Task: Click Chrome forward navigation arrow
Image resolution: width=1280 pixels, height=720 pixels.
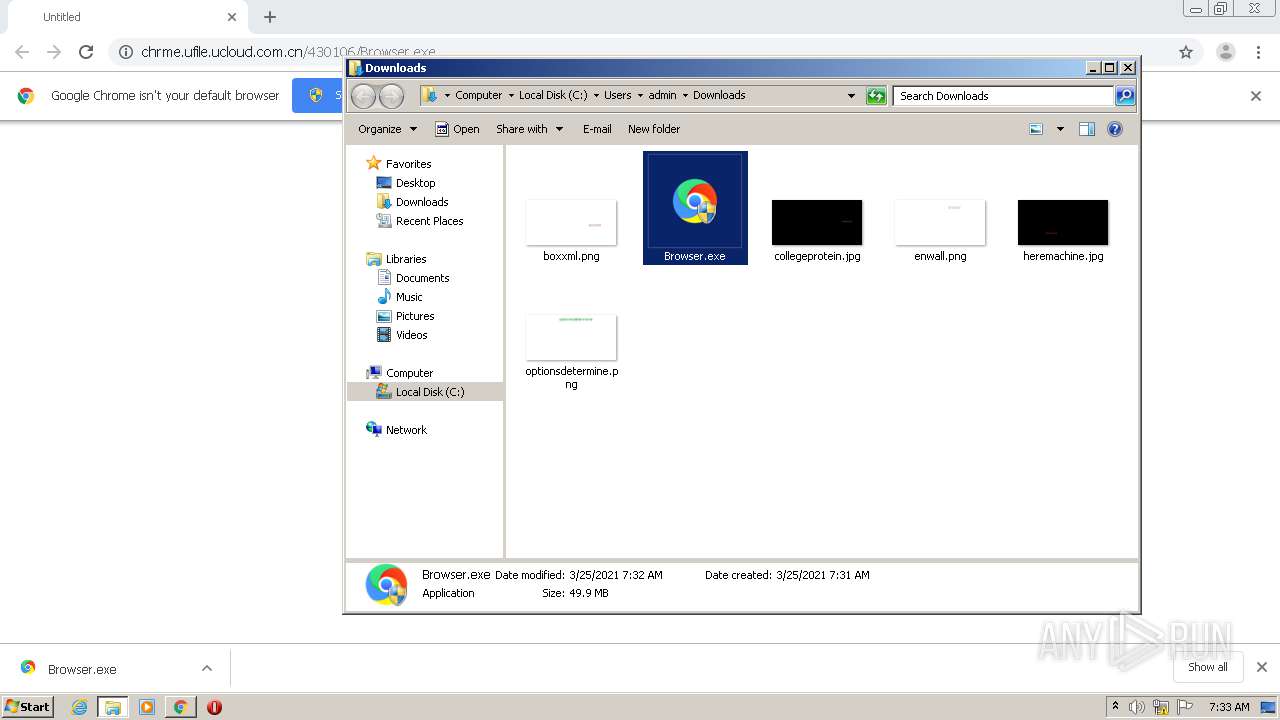Action: (x=54, y=52)
